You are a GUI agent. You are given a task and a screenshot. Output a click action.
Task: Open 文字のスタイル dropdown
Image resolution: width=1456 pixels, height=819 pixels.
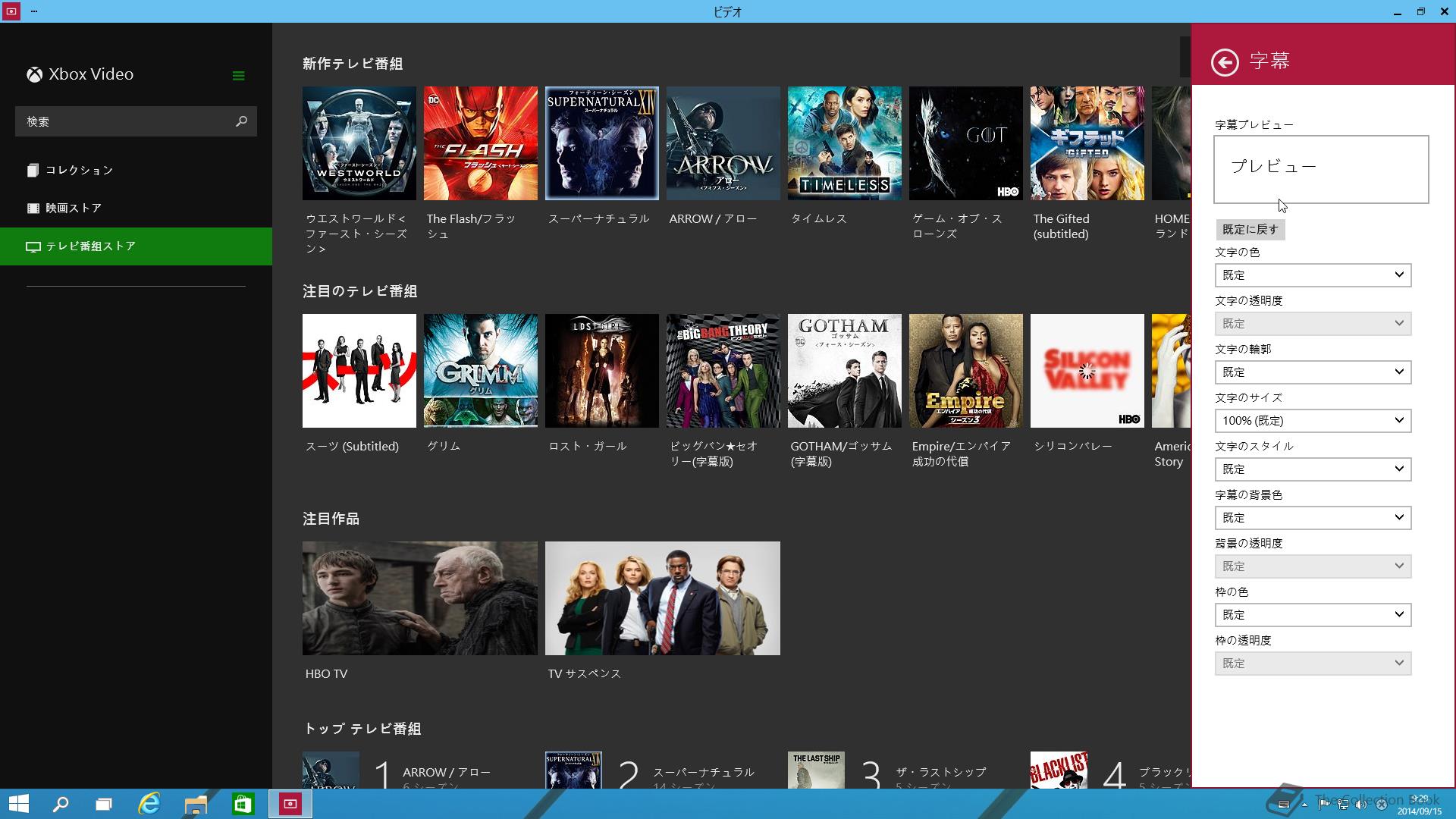click(1313, 469)
